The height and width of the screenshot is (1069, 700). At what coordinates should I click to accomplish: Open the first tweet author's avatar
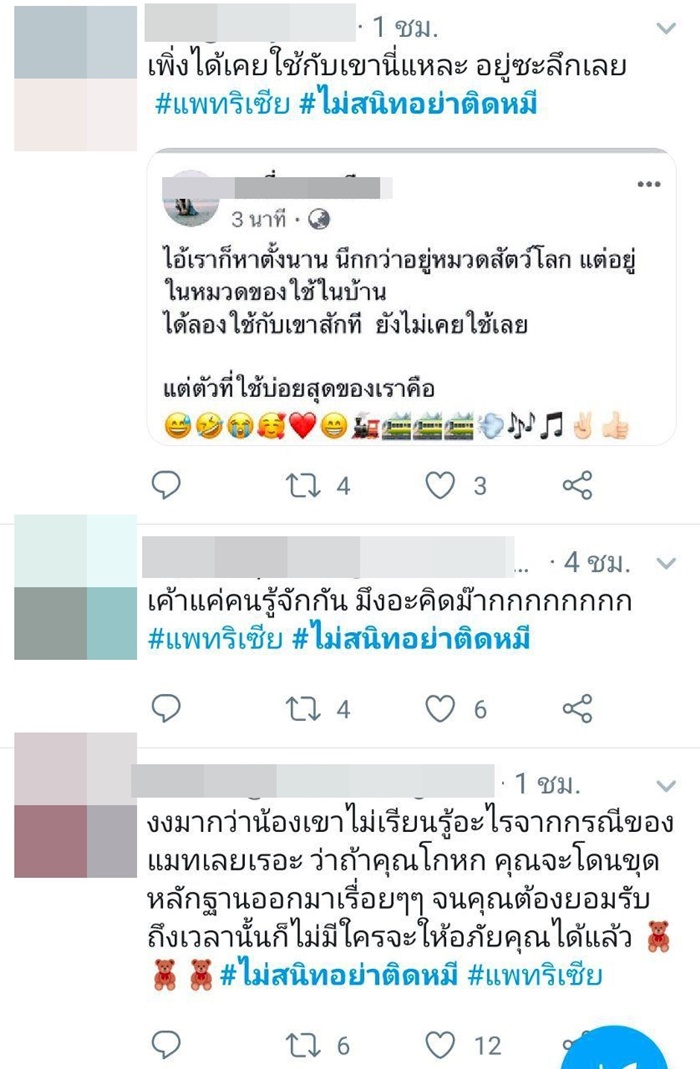(75, 78)
